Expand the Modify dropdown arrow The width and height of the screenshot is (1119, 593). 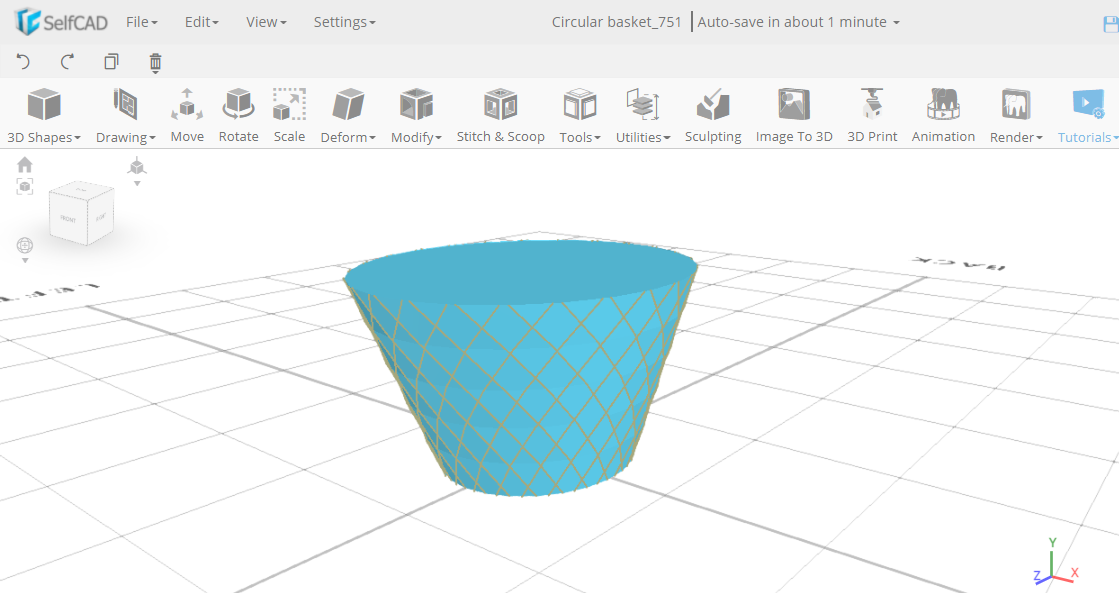click(x=438, y=138)
